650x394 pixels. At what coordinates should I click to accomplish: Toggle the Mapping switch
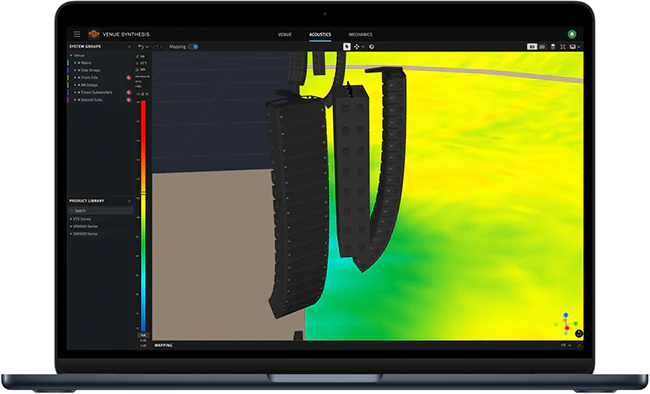point(194,47)
